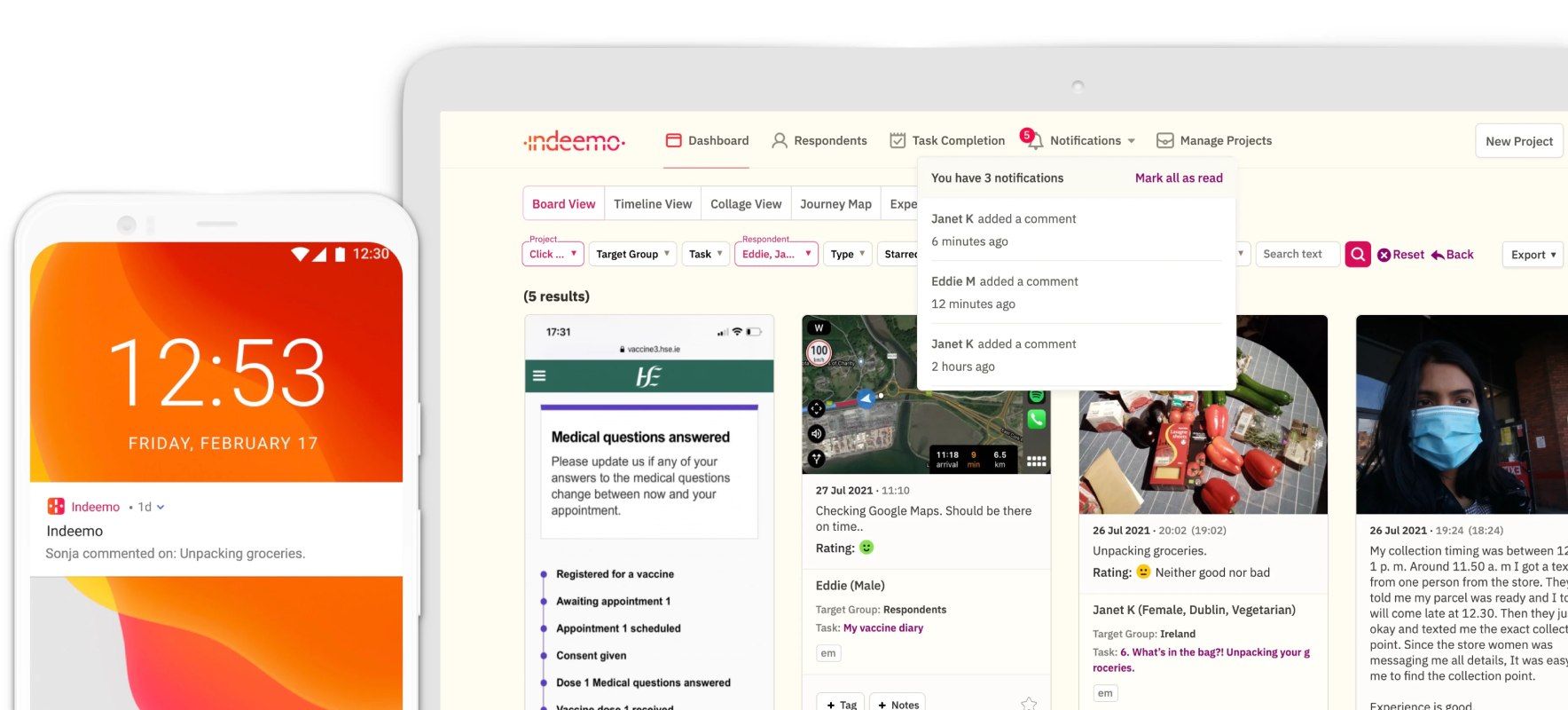Screen dimensions: 1568x710
Task: Click the Appointment 1 scheduled step
Action: [x=618, y=628]
